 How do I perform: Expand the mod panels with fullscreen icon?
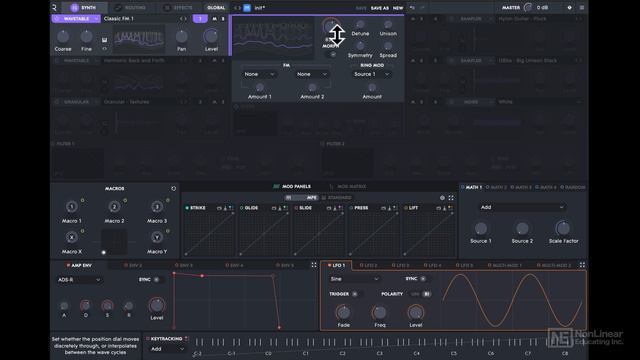click(451, 198)
